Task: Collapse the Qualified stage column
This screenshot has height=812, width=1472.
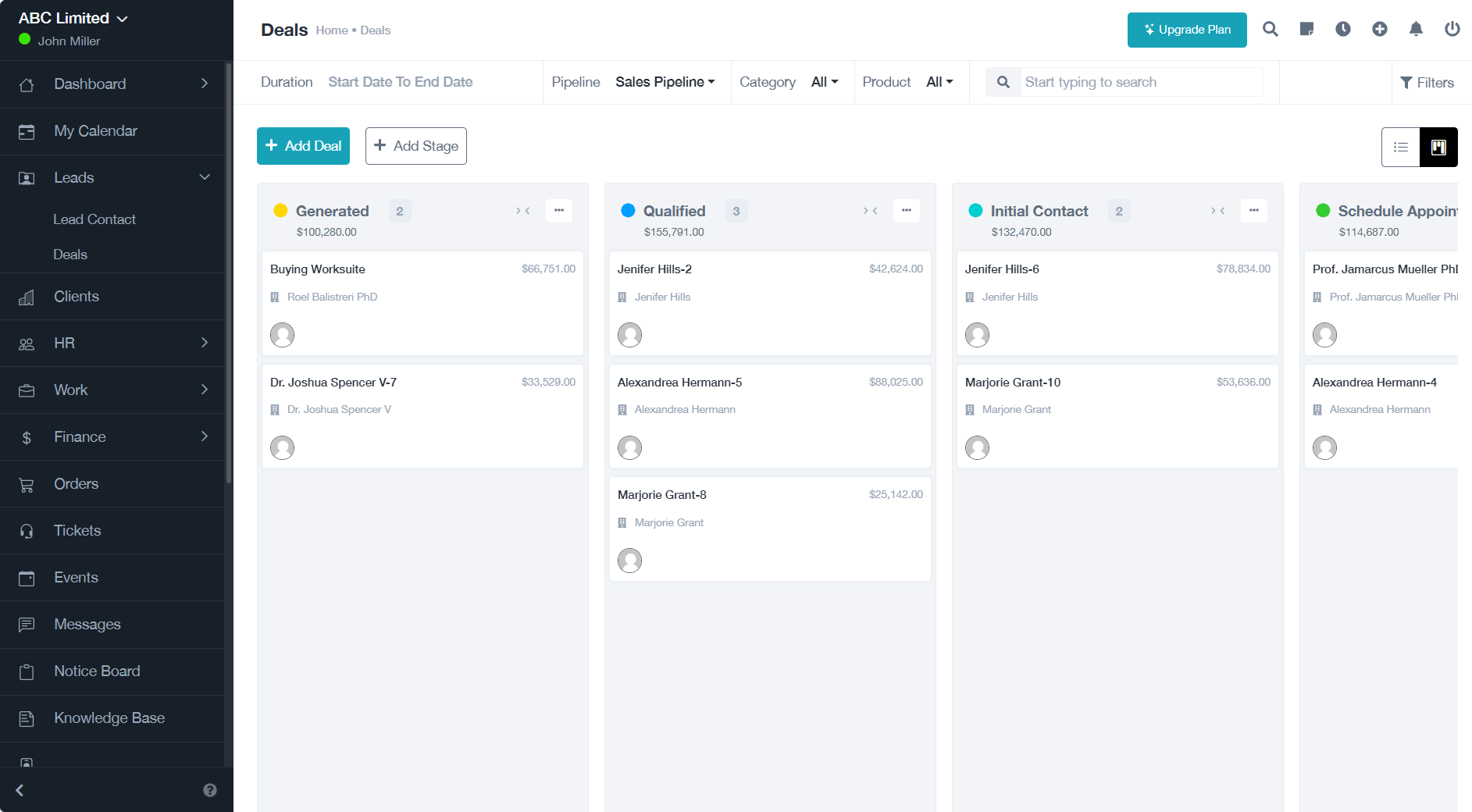Action: (871, 211)
